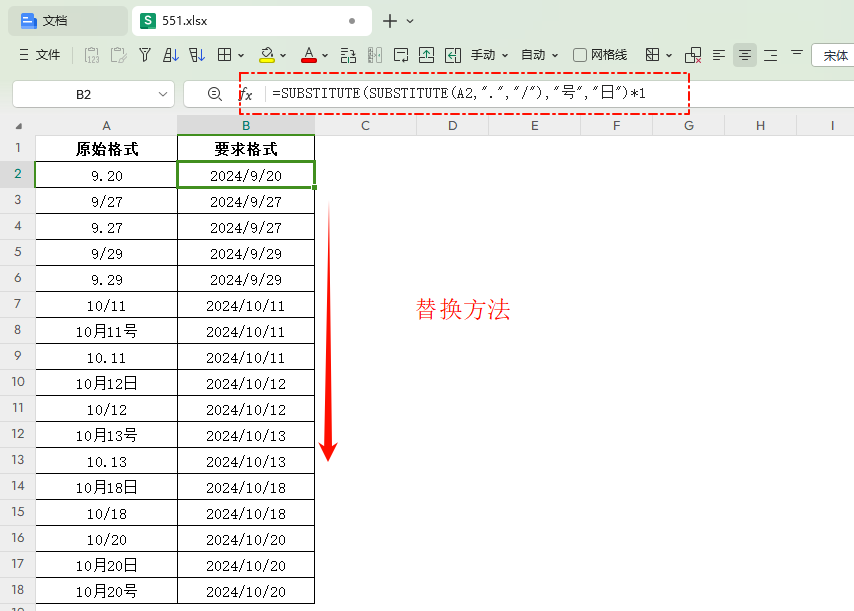
Task: Select the 551.xlsx tab
Action: coord(252,21)
